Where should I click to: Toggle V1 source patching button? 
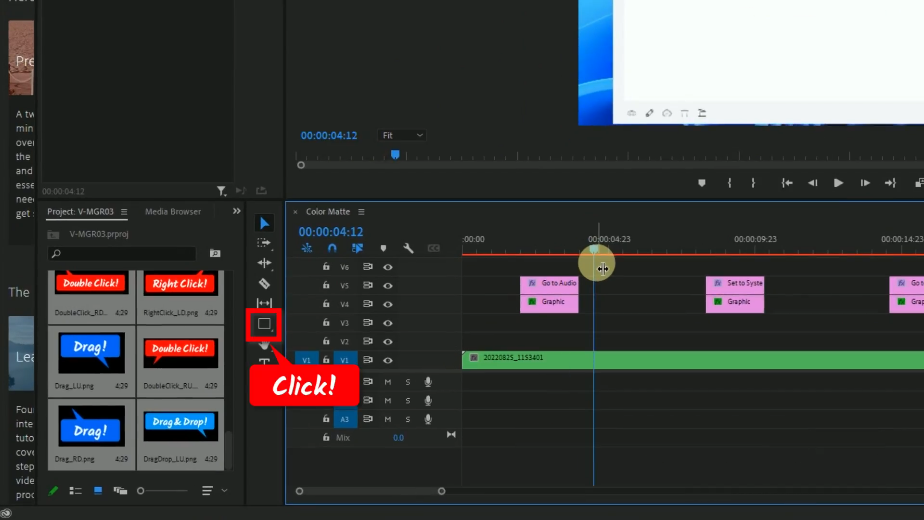coord(306,360)
